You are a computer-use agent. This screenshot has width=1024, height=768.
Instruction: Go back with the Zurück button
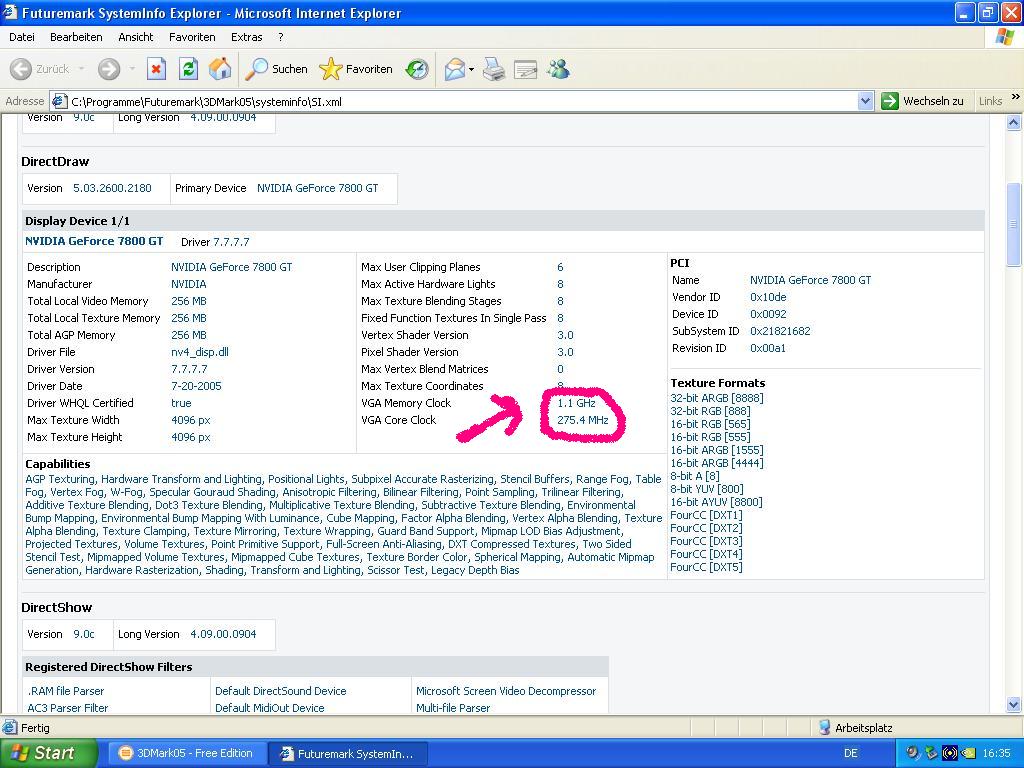[39, 69]
